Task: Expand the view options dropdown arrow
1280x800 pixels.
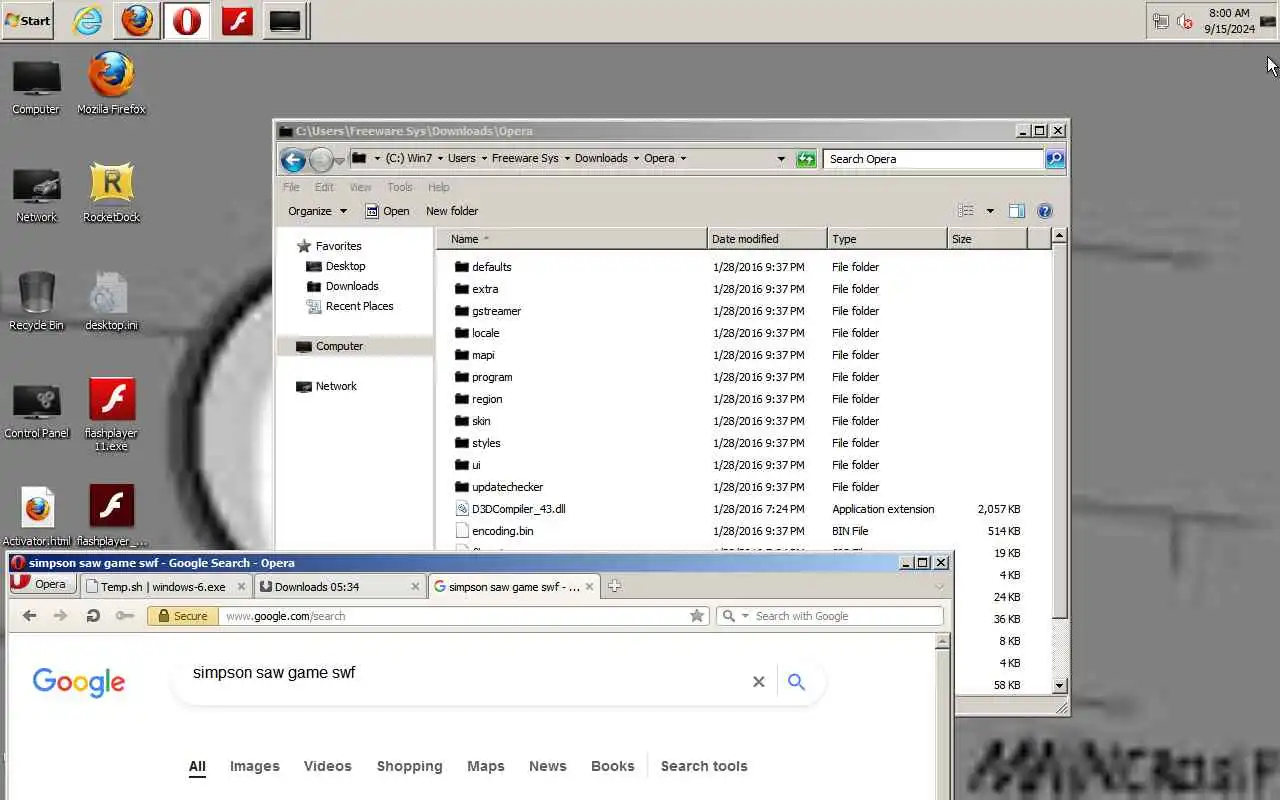Action: (x=990, y=211)
